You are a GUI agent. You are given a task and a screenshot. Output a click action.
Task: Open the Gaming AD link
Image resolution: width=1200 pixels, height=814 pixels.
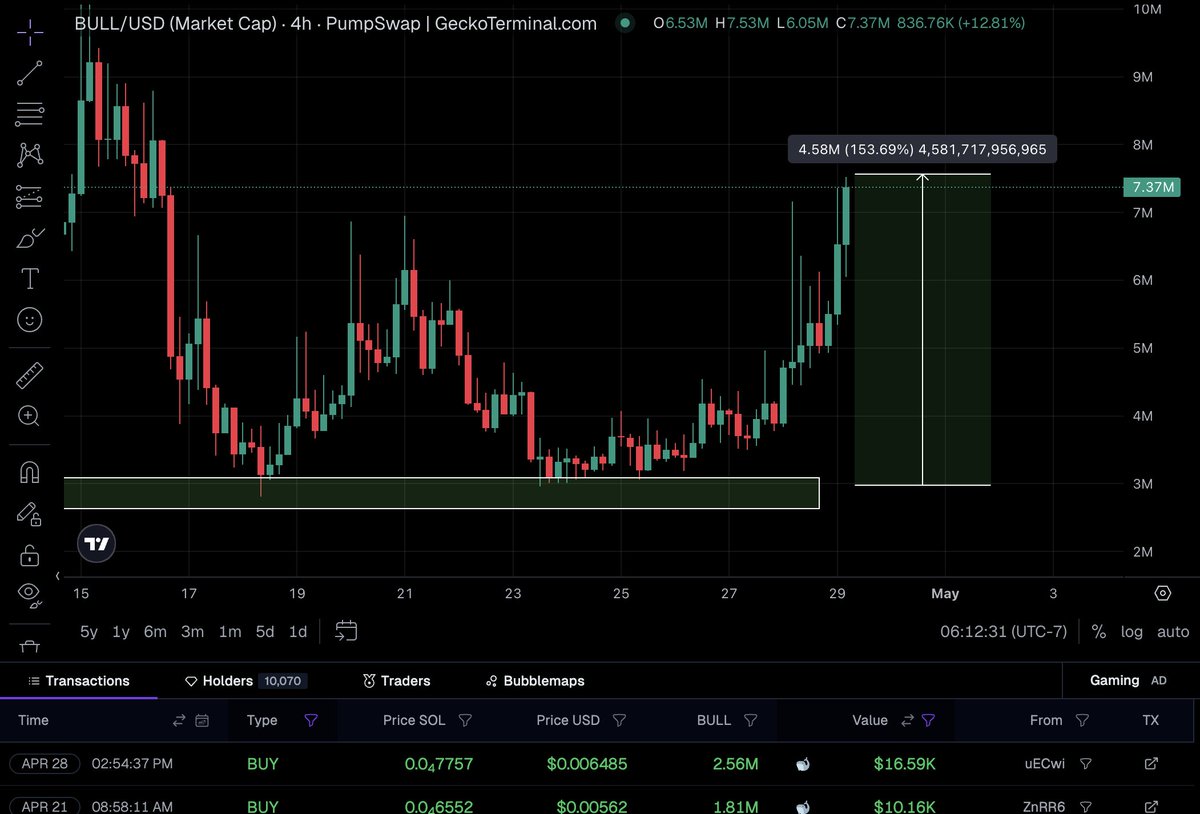point(1128,680)
